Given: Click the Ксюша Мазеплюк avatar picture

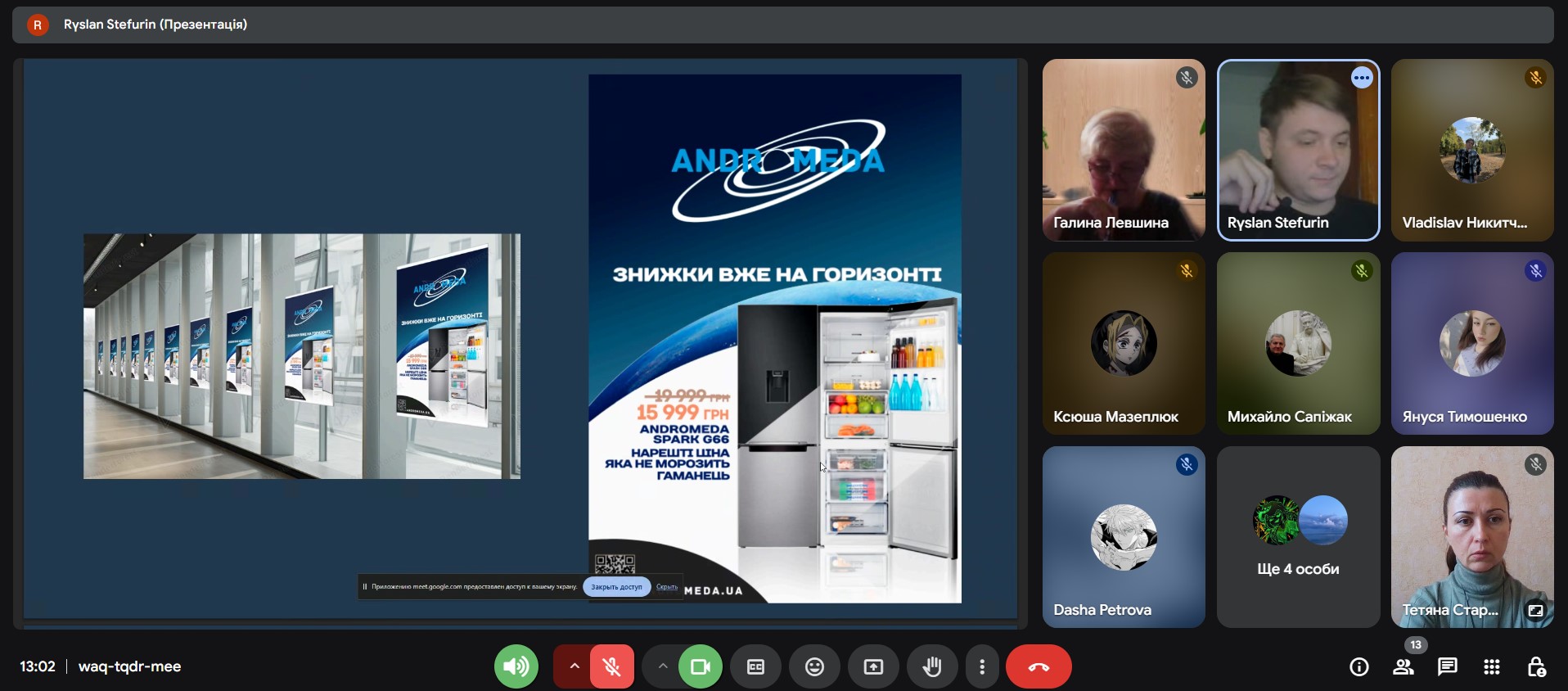Looking at the screenshot, I should [1124, 343].
